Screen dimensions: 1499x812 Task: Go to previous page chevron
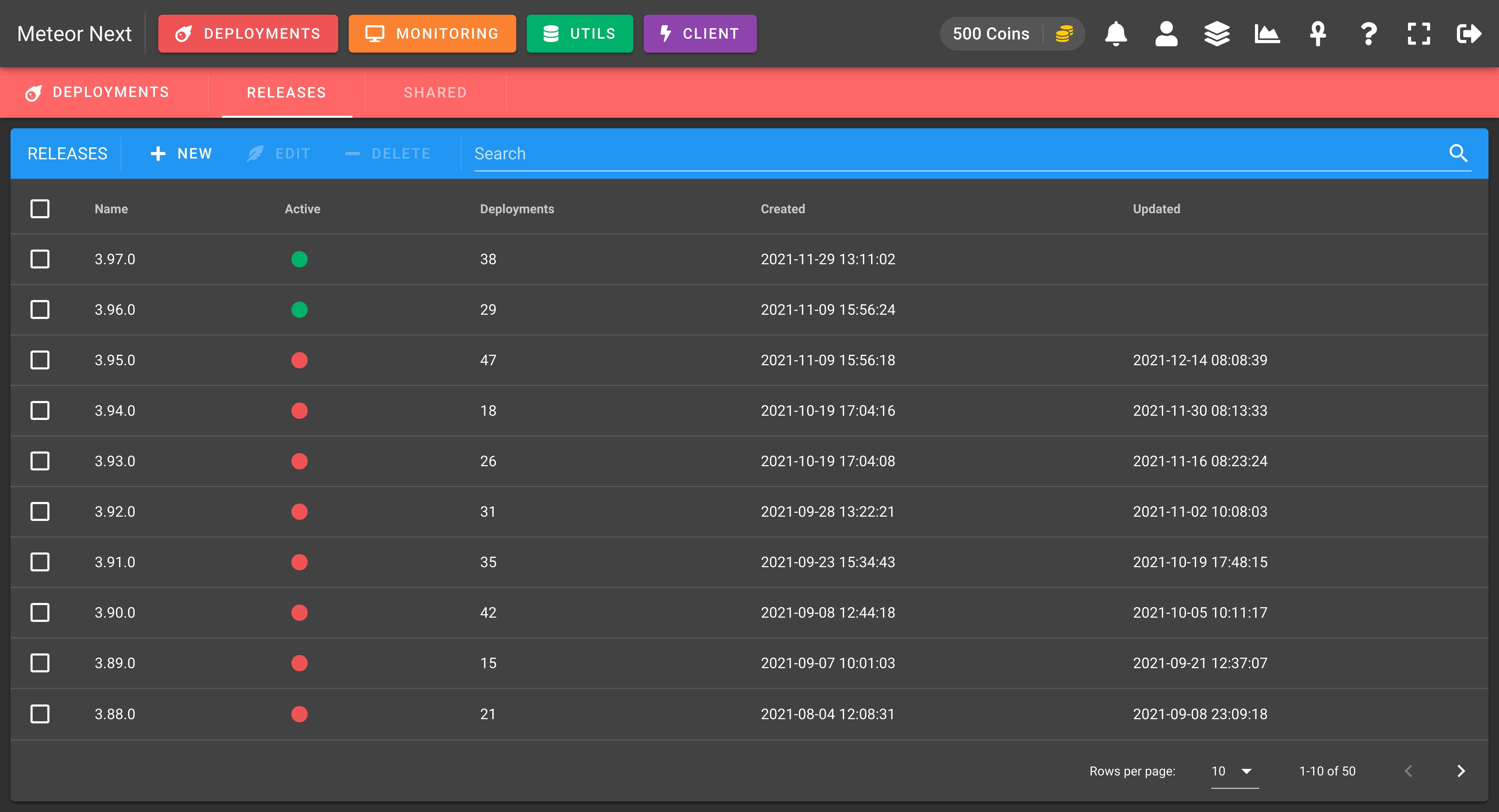point(1408,771)
